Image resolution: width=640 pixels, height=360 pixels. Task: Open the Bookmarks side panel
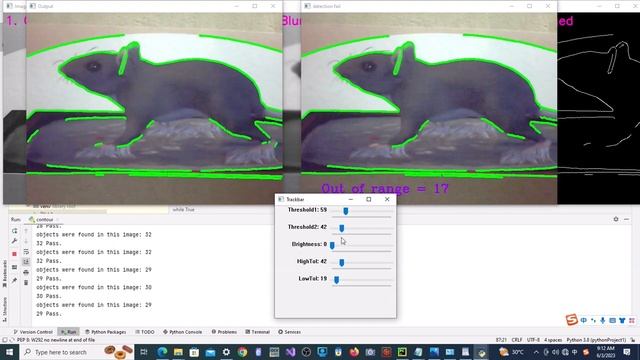tap(4, 274)
